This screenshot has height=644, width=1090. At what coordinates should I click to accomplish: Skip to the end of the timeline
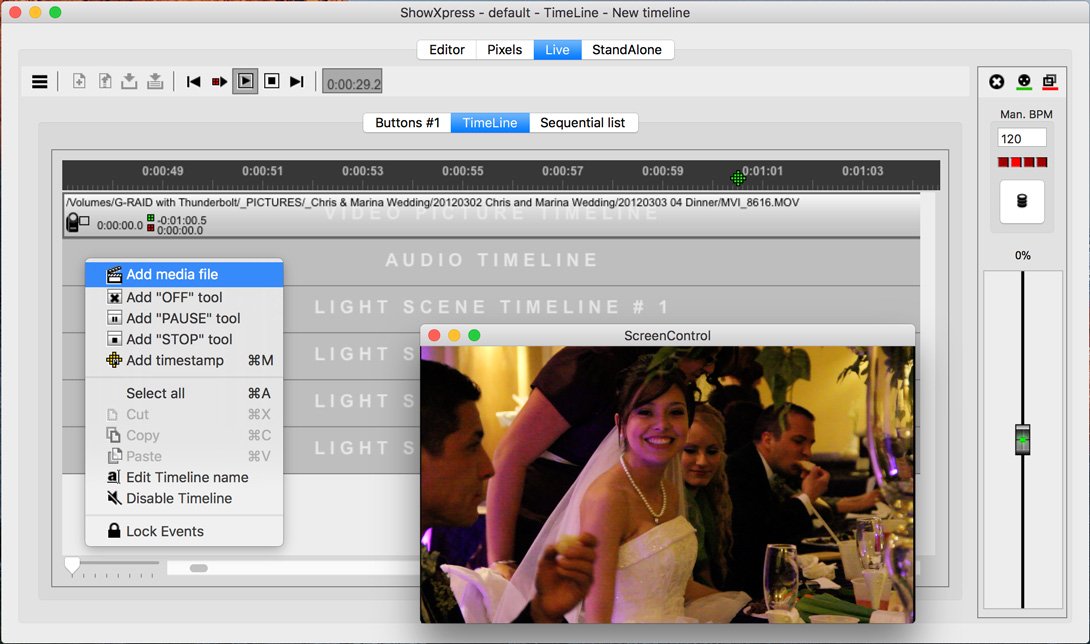297,82
